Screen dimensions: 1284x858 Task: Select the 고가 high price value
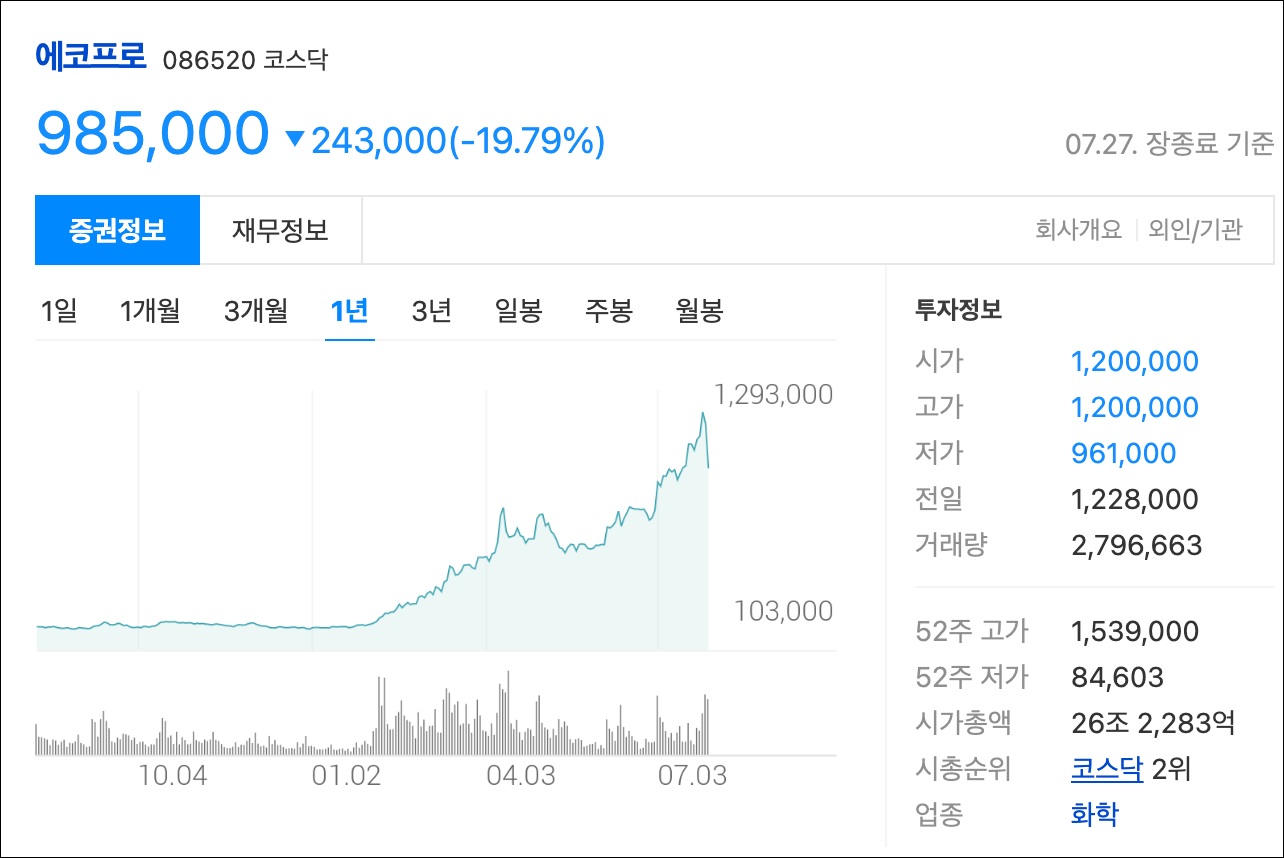(1135, 407)
